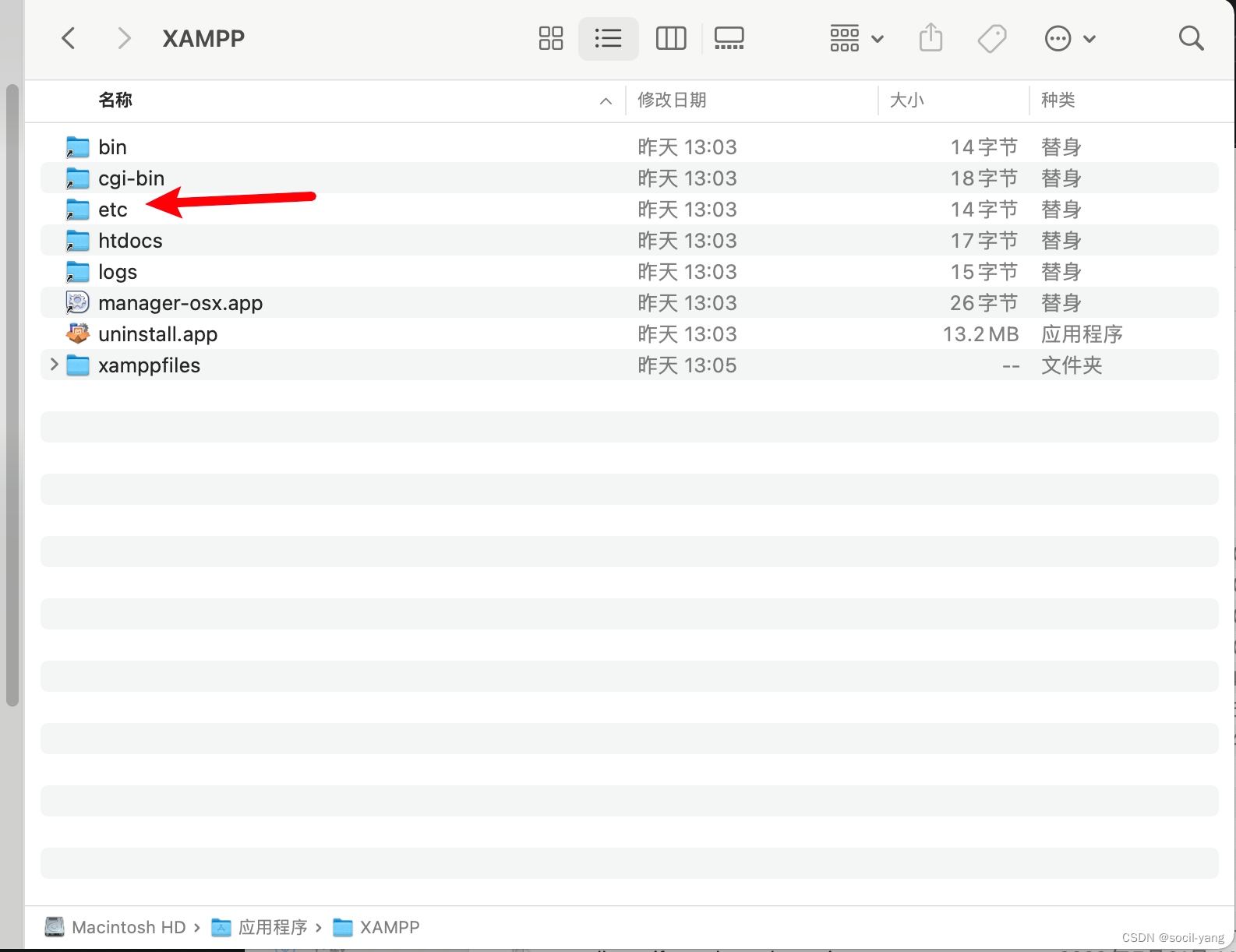
Task: Click the 应用程序 folder icon in path bar
Action: click(221, 927)
